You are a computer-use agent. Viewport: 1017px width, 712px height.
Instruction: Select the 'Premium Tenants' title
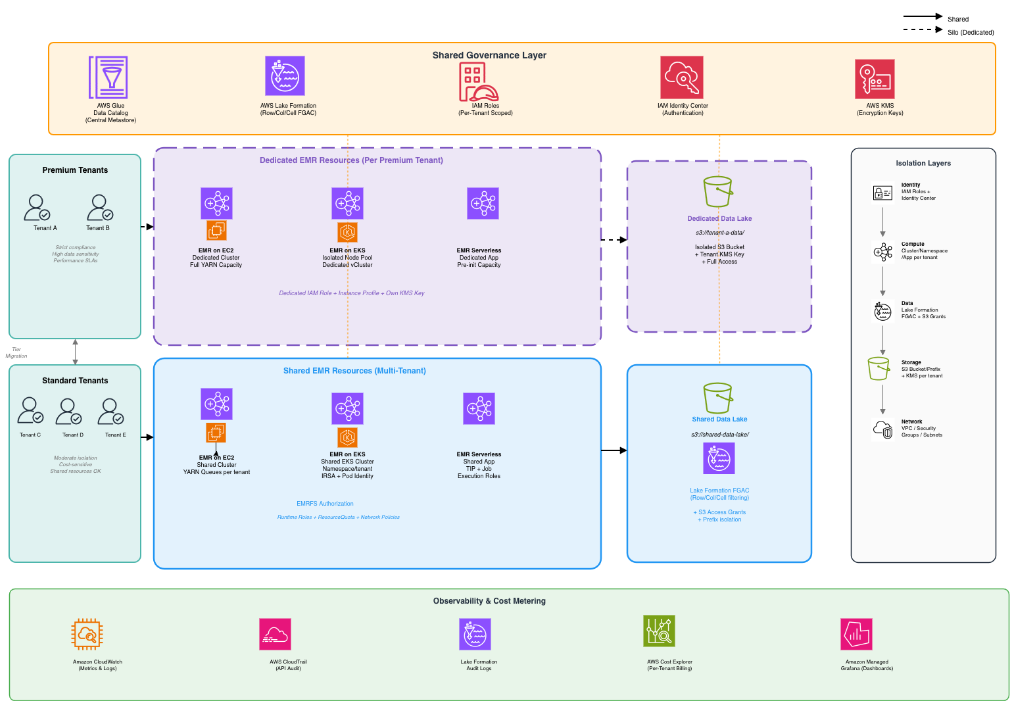(75, 170)
